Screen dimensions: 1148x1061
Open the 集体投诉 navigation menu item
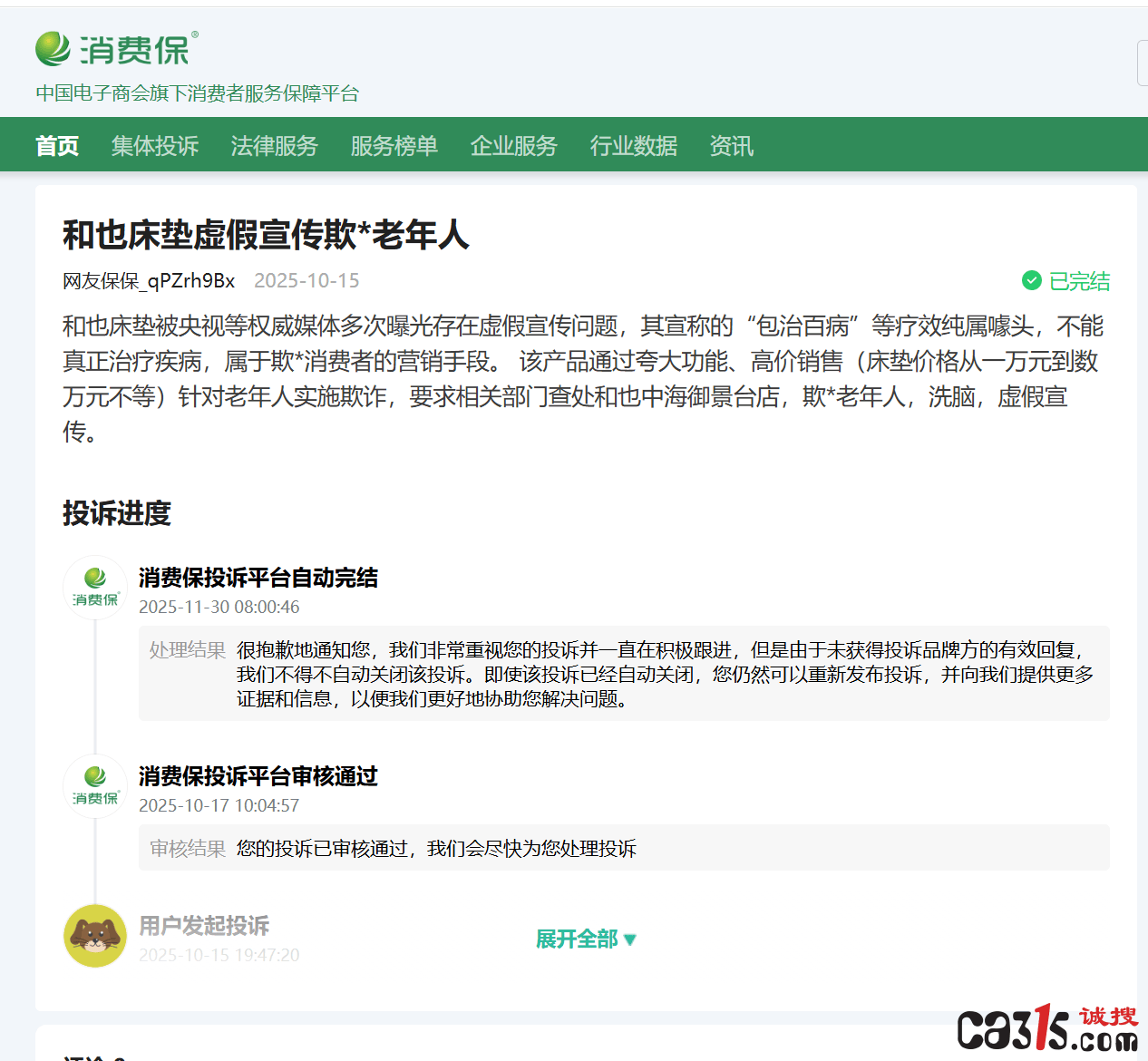(x=155, y=146)
